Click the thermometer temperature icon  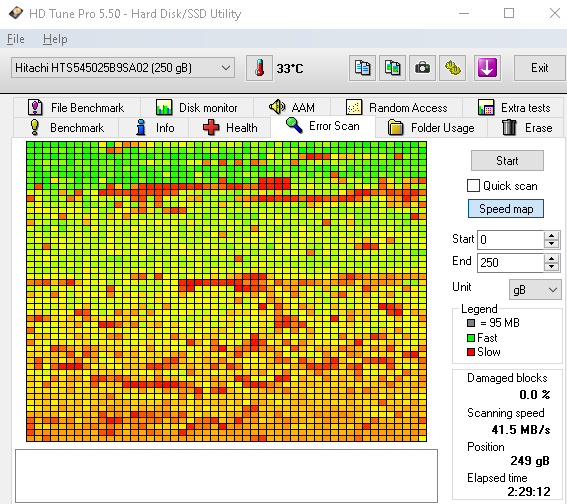click(x=259, y=68)
